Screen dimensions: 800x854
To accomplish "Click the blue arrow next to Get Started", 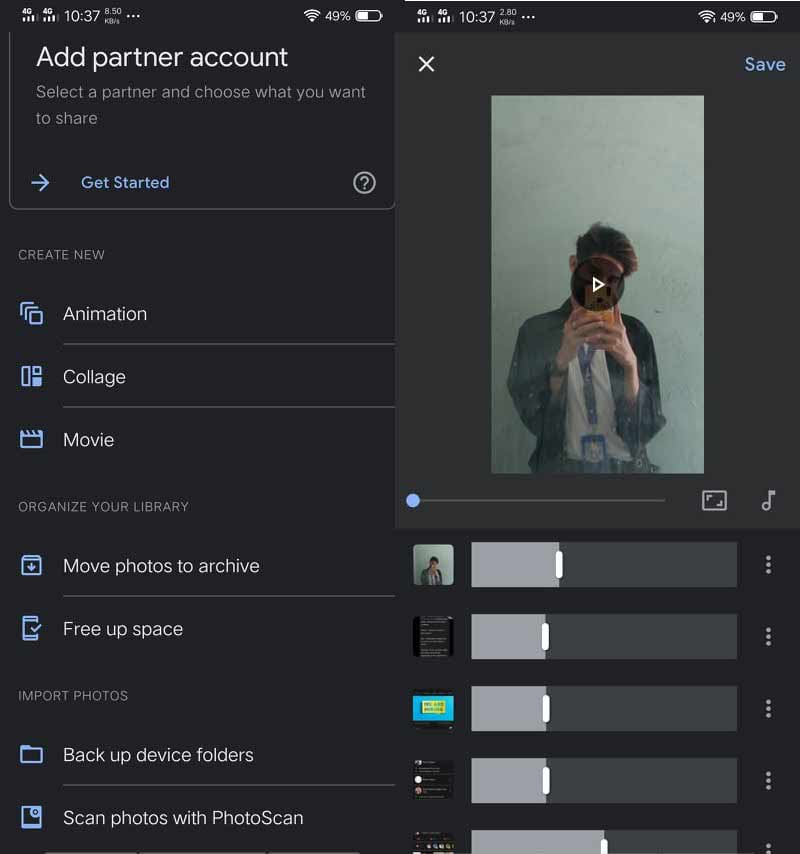I will [40, 182].
